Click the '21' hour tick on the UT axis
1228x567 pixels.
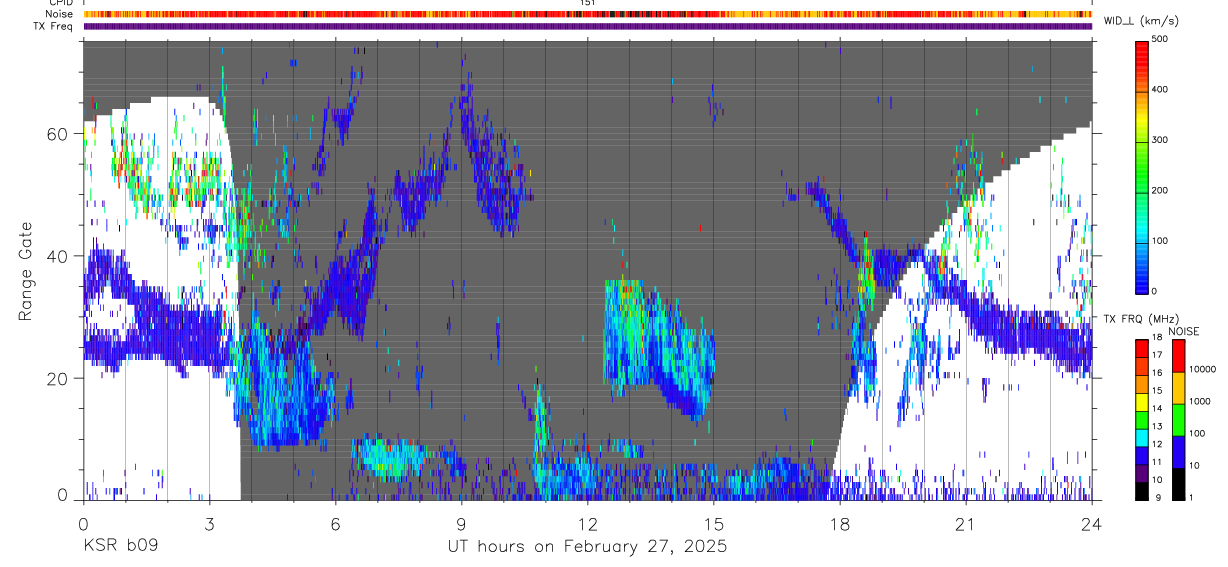966,522
